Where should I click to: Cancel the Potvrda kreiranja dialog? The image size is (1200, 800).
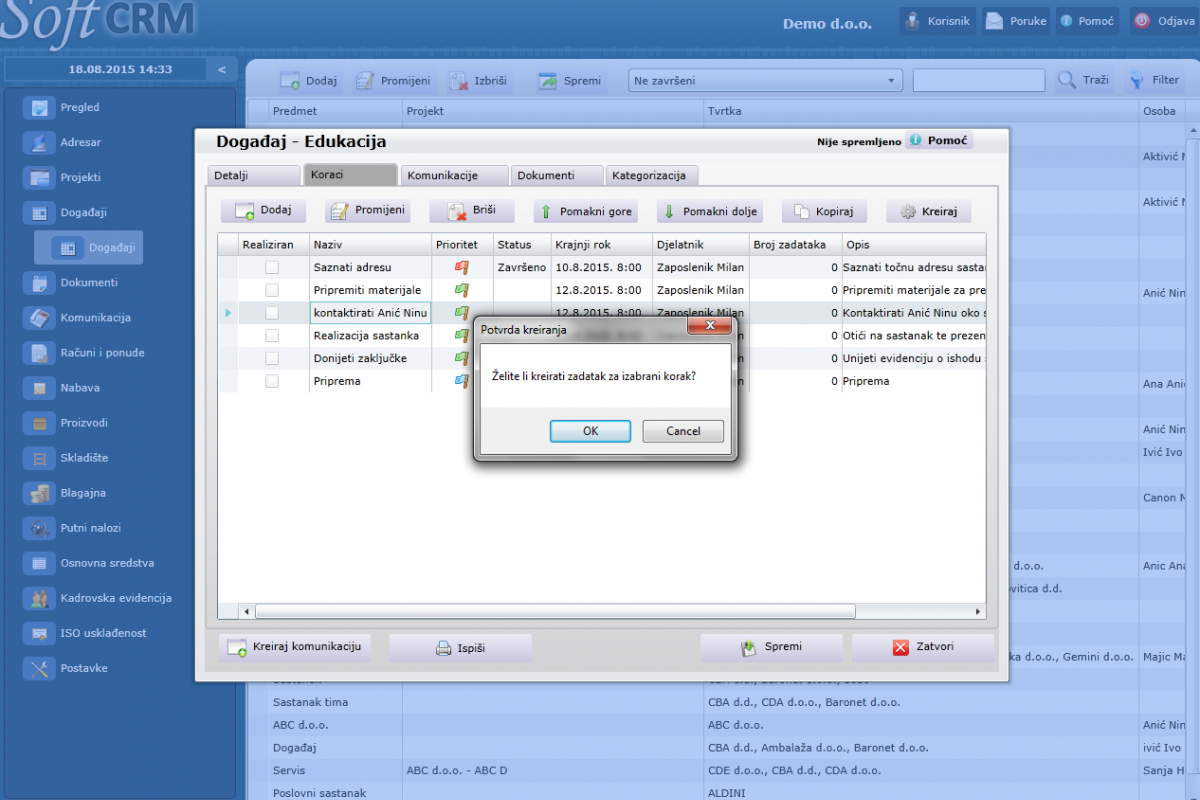click(684, 431)
